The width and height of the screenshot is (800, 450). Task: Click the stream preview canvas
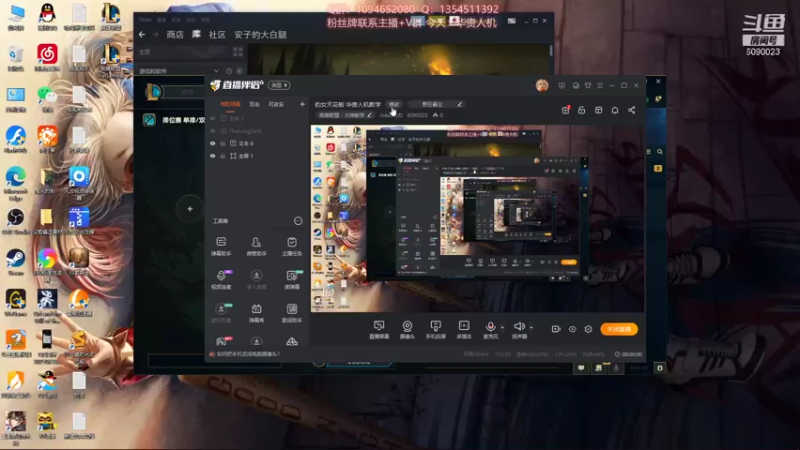click(478, 218)
